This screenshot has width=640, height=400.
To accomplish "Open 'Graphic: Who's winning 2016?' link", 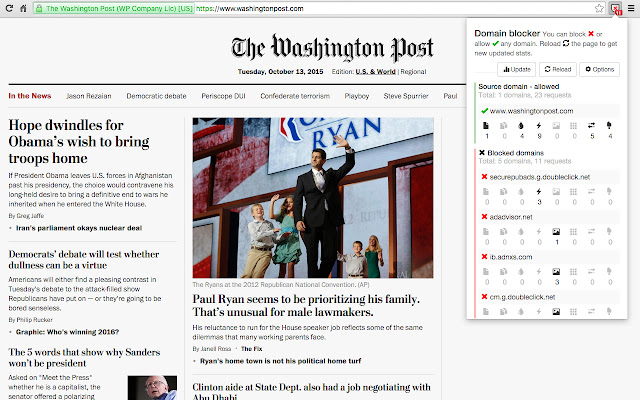I will 67,332.
